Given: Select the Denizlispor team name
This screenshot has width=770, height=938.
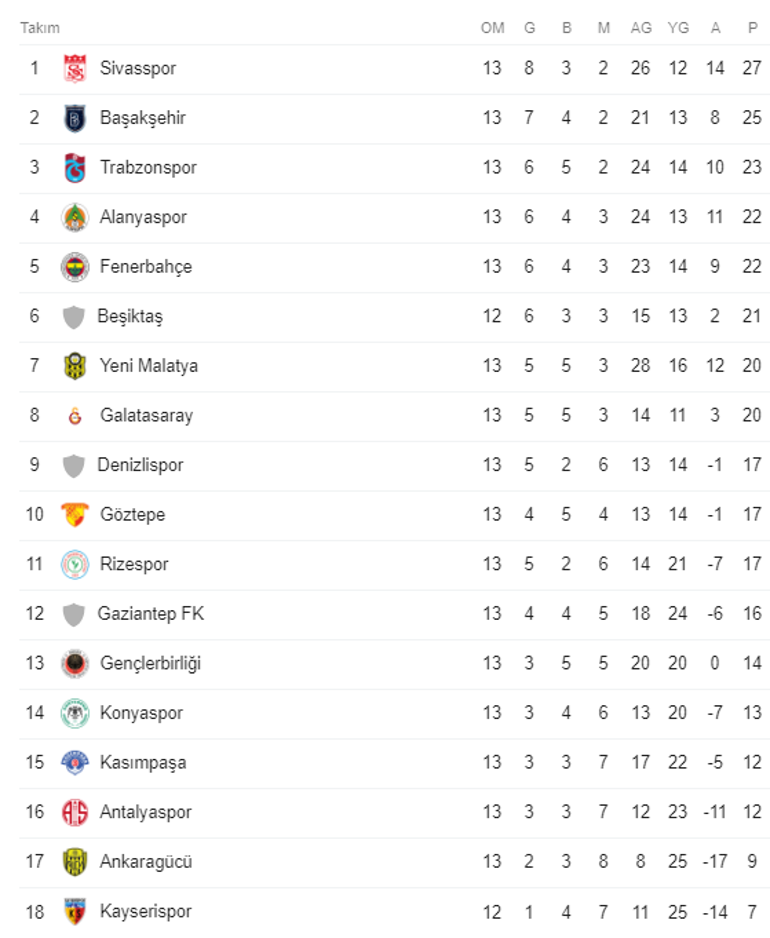Looking at the screenshot, I should tap(140, 465).
